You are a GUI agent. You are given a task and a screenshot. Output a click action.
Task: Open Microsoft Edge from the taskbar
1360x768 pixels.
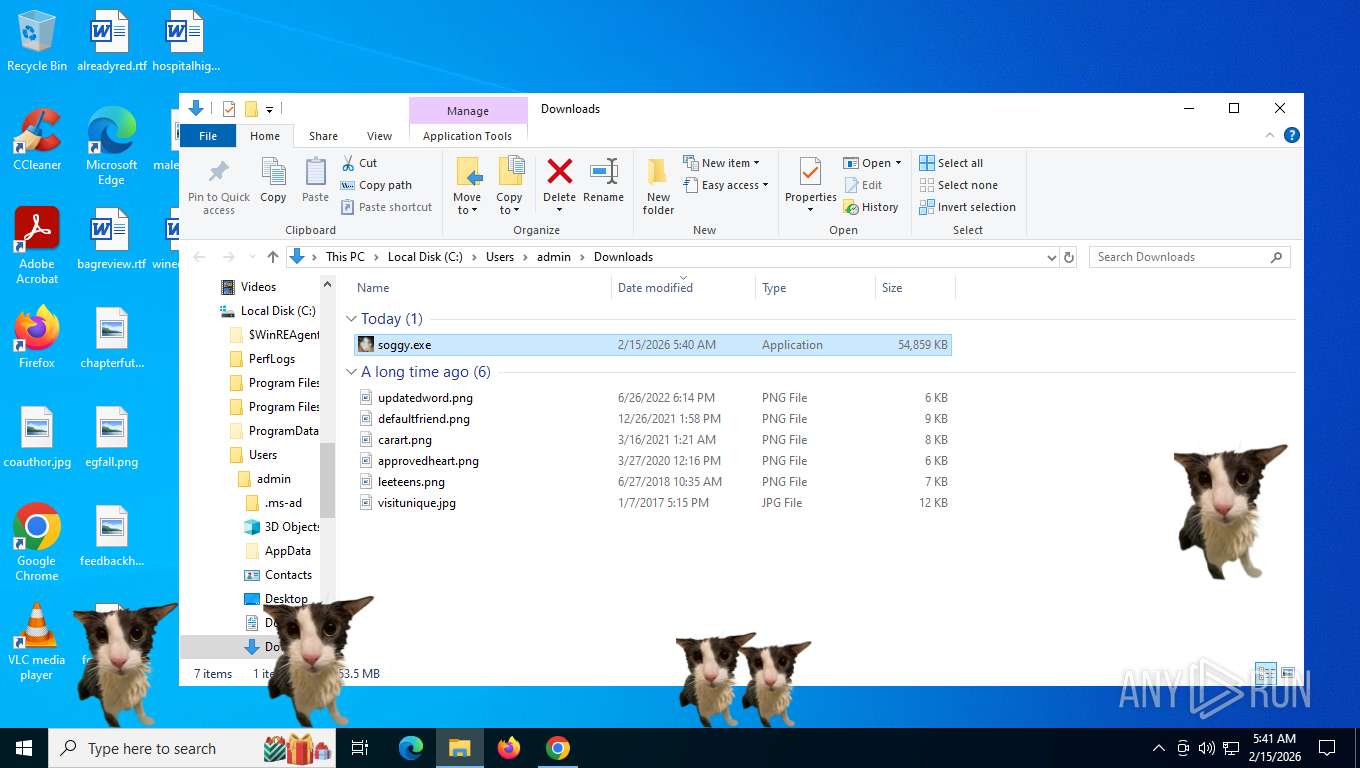(x=411, y=748)
